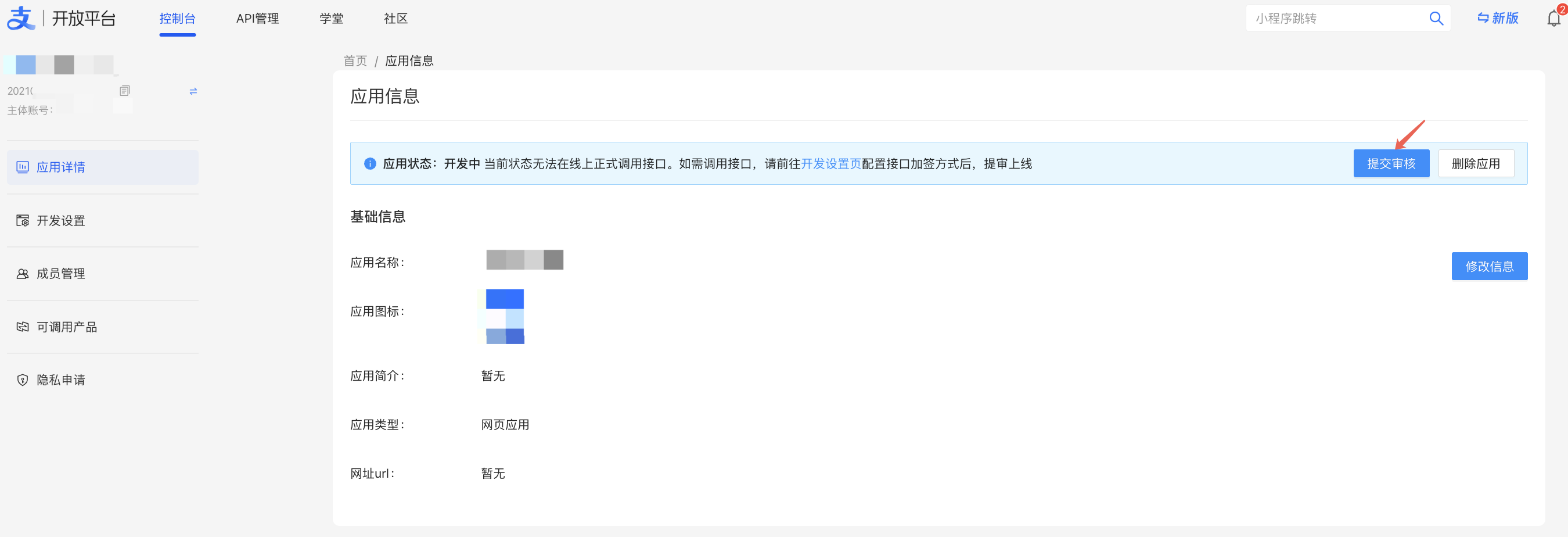Screen dimensions: 1568x537
Task: Open the 控制台 tab
Action: (177, 18)
